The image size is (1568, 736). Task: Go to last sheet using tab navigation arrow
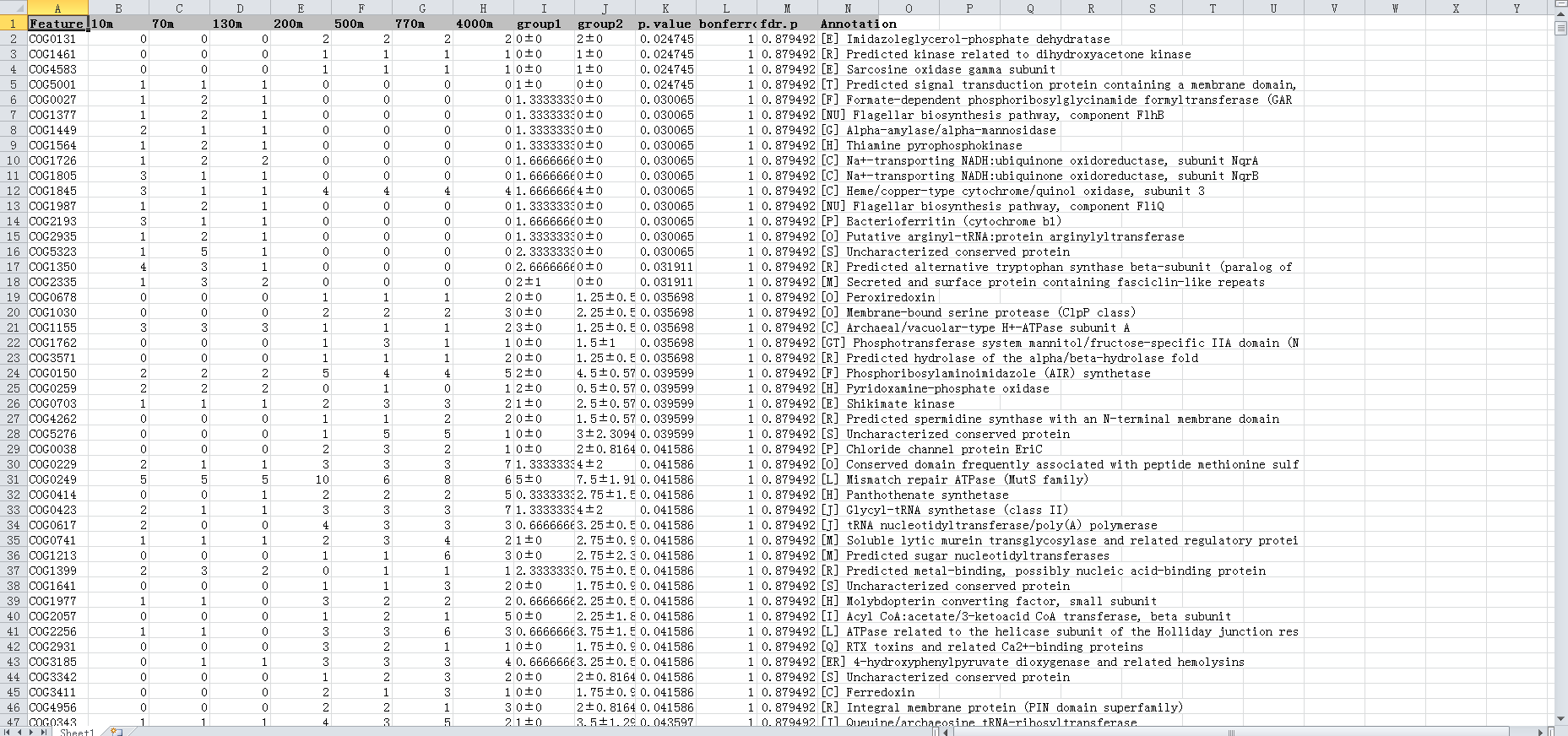coord(43,732)
